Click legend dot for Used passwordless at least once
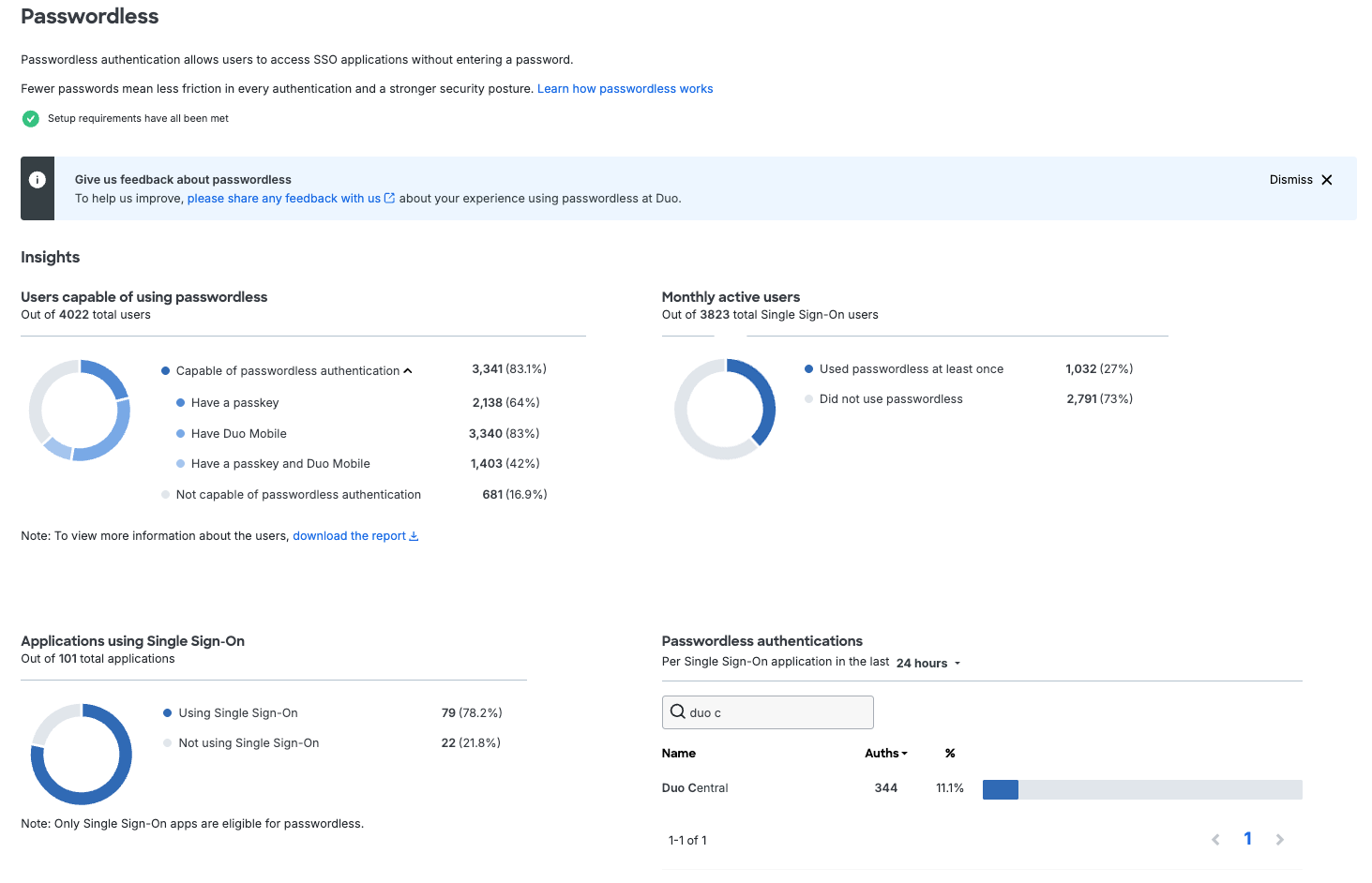Screen dimensions: 1372x883 click(x=808, y=369)
